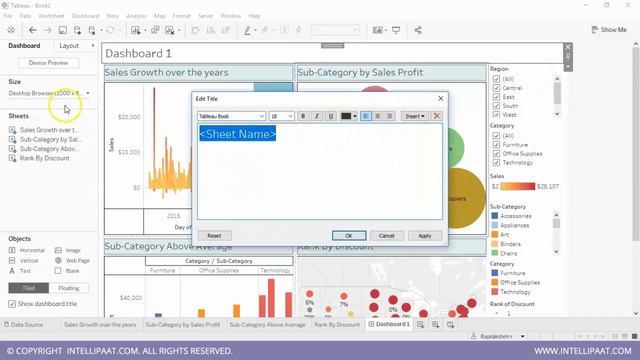Viewport: 640px width, 360px height.
Task: Toggle Bold in Edit Title dialog
Action: pyautogui.click(x=303, y=116)
